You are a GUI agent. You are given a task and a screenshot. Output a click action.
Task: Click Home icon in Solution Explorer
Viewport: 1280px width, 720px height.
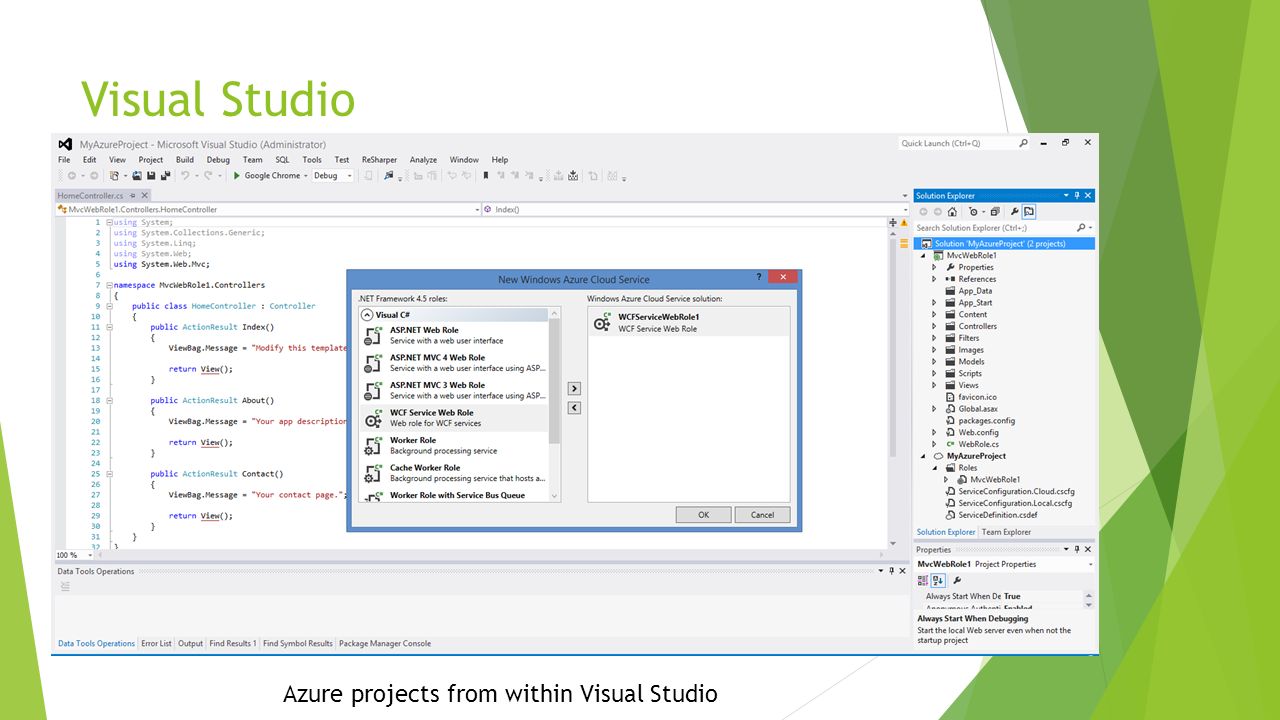click(952, 212)
